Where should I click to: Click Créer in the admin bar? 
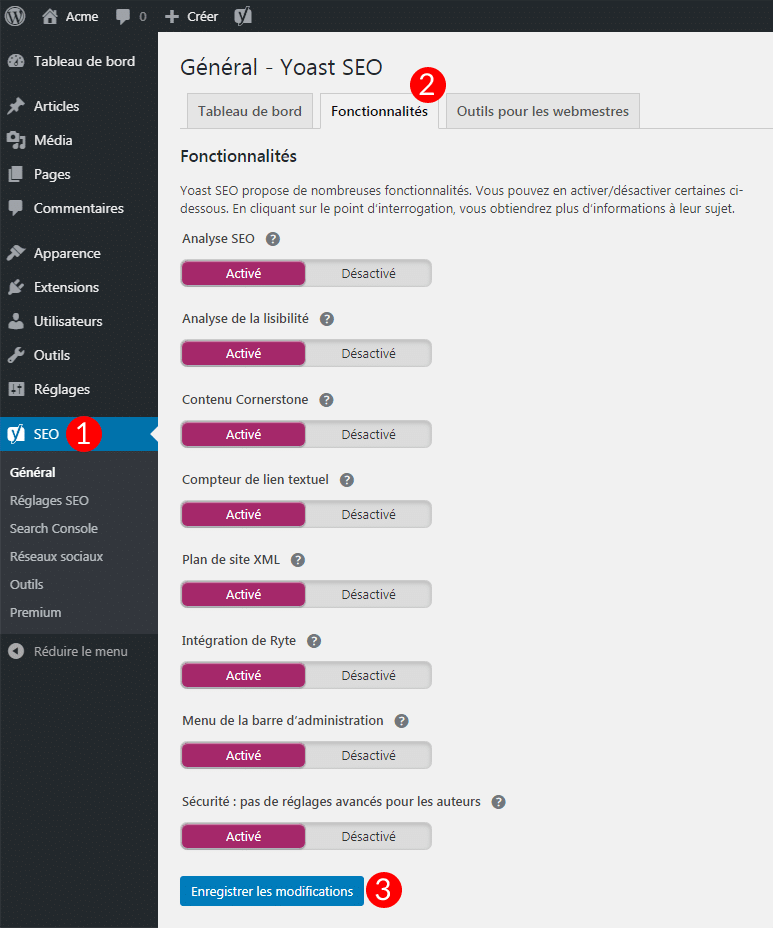coord(202,17)
